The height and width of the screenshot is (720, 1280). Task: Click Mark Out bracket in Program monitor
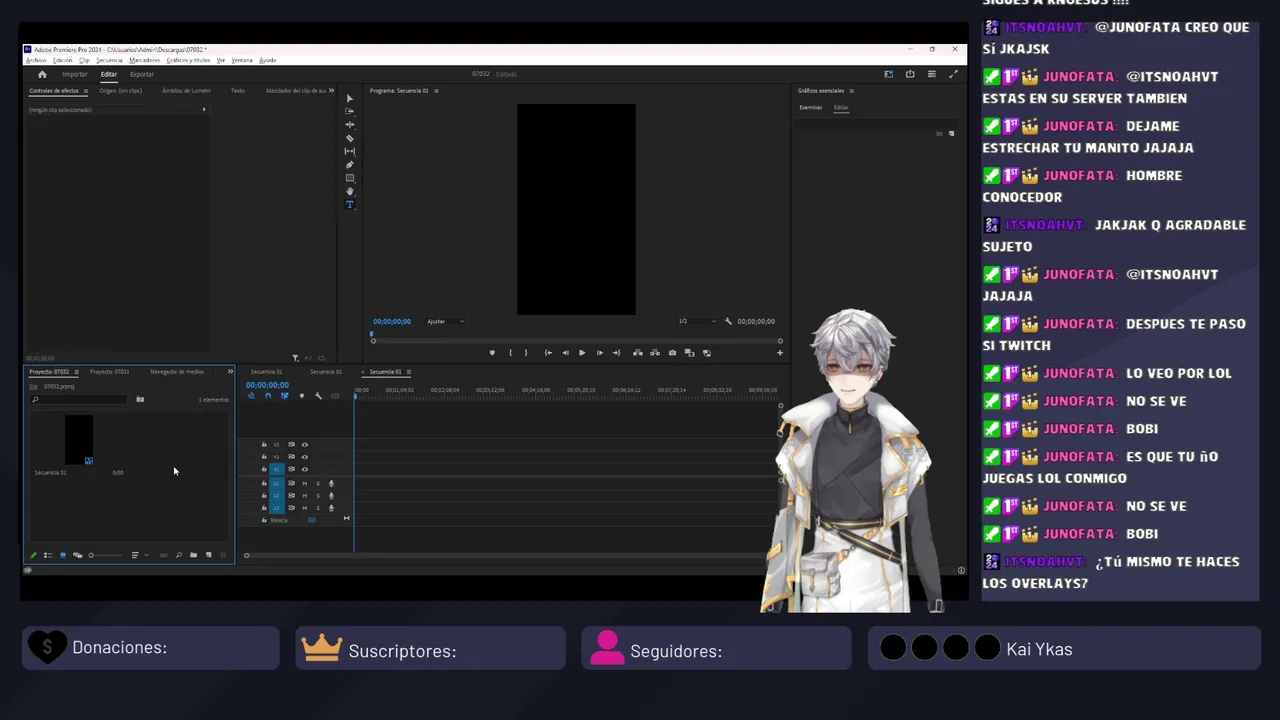(526, 353)
